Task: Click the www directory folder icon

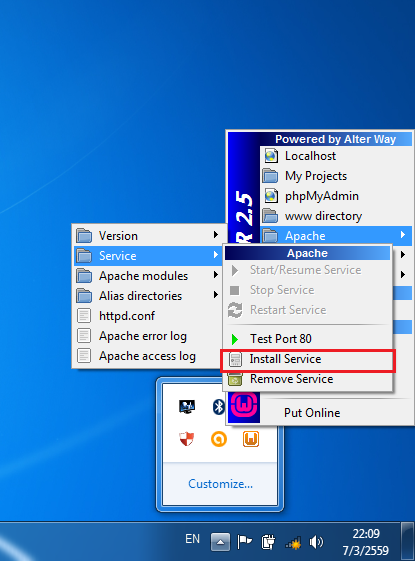Action: pos(270,216)
